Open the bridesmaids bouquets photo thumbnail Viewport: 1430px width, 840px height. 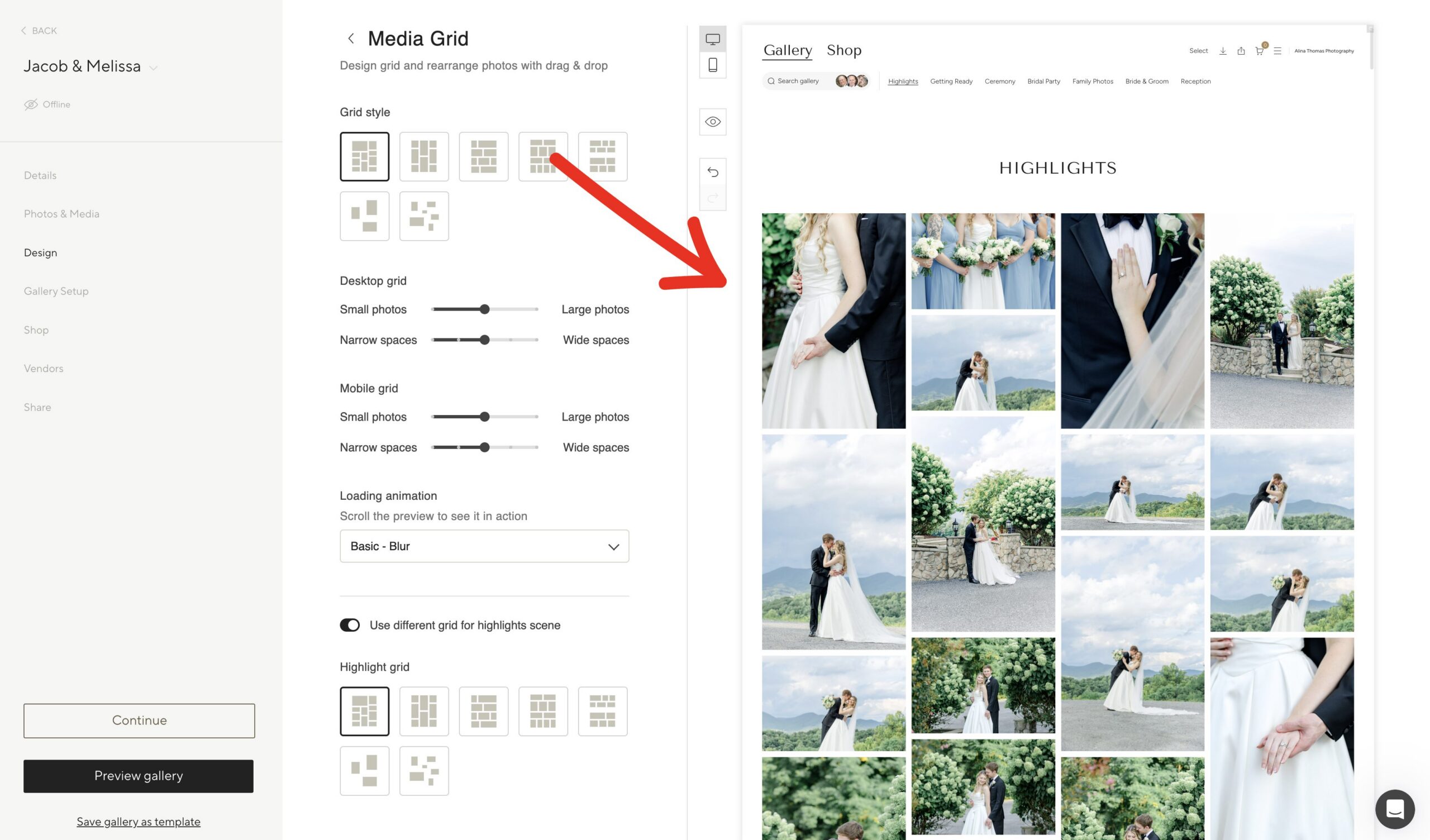pyautogui.click(x=983, y=261)
